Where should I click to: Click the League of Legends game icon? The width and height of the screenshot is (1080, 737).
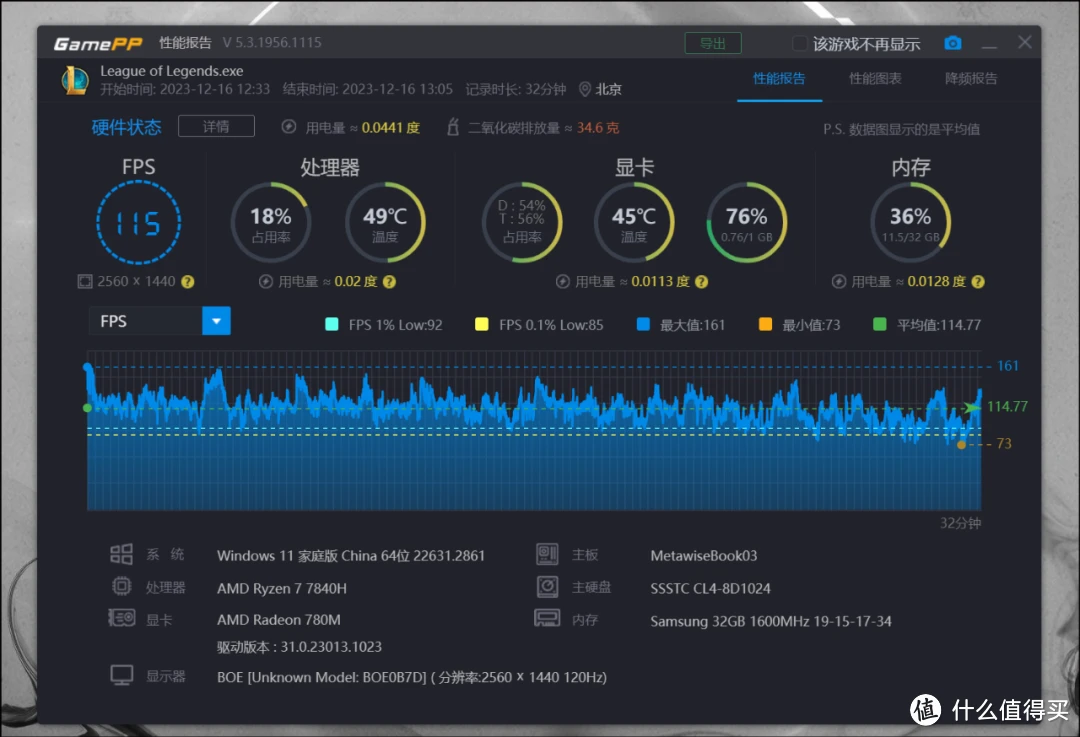pos(75,80)
